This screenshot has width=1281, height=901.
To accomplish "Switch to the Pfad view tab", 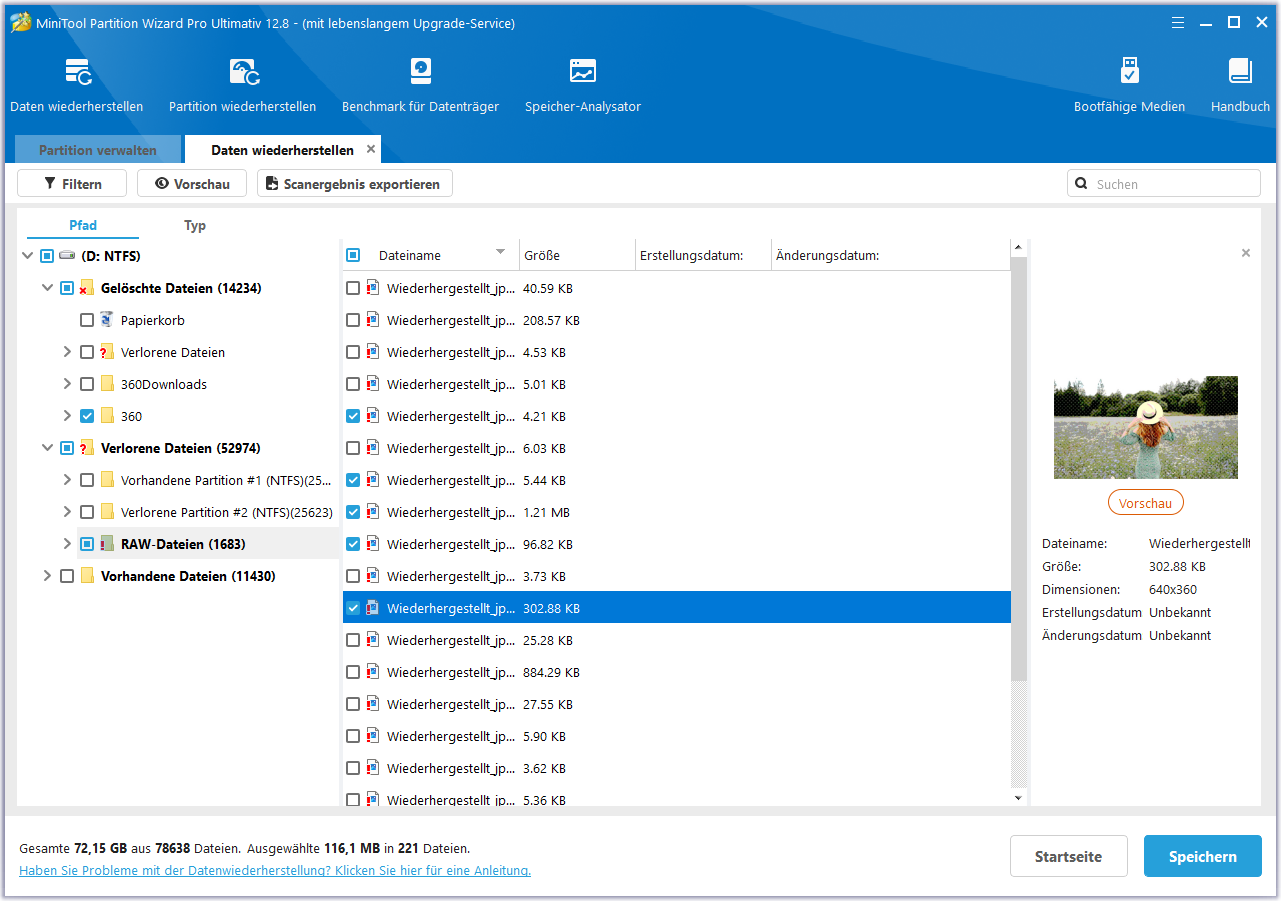I will point(83,225).
